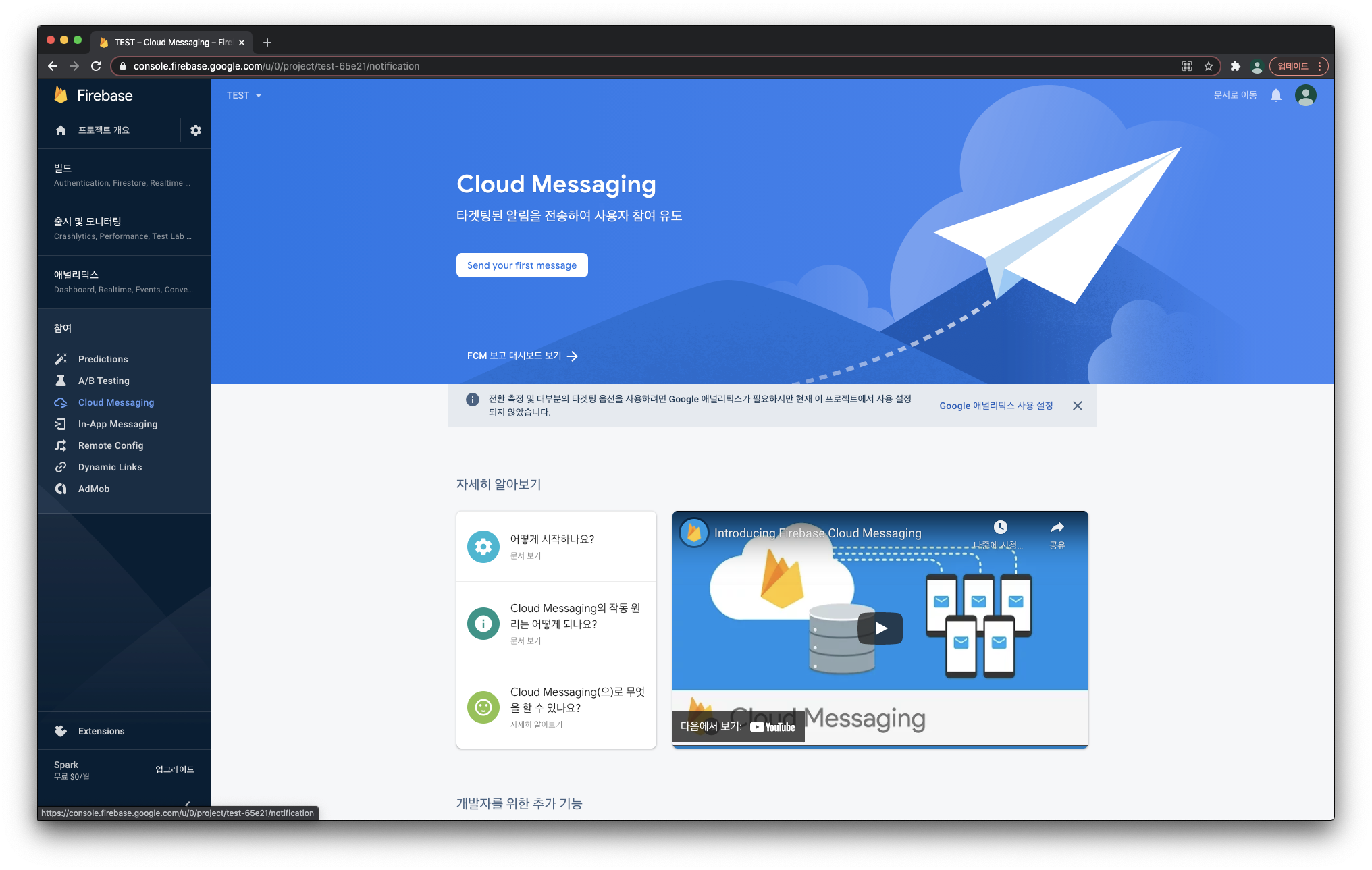Reload the page with refresh icon
The width and height of the screenshot is (1372, 870).
tap(96, 66)
